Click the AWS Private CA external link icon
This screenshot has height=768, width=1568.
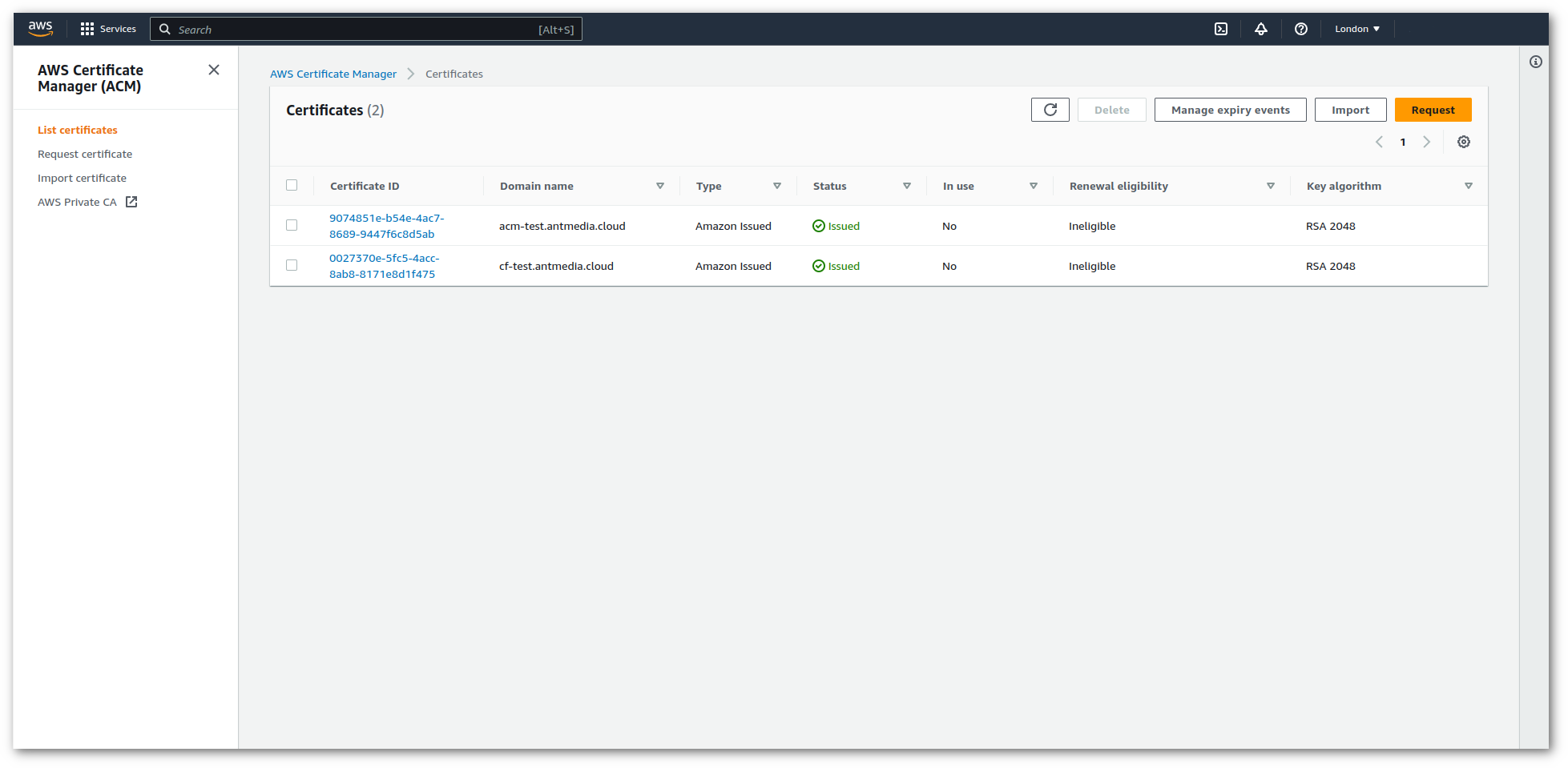pyautogui.click(x=131, y=202)
